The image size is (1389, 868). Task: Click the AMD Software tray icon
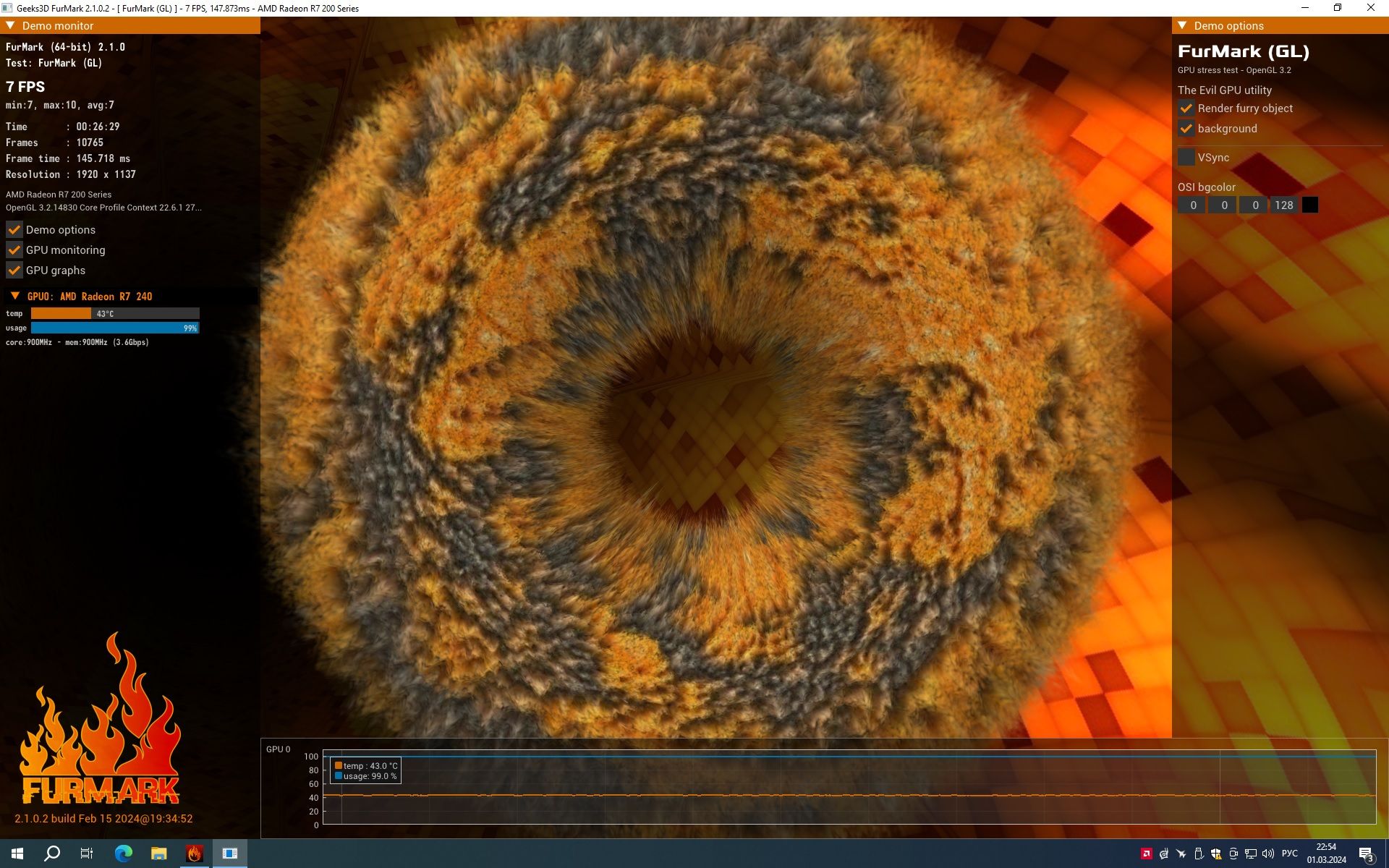1147,854
